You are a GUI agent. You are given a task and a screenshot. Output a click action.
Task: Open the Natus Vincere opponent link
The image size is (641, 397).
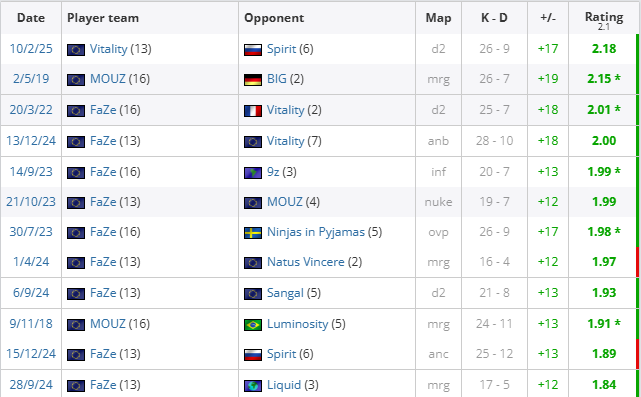point(306,262)
